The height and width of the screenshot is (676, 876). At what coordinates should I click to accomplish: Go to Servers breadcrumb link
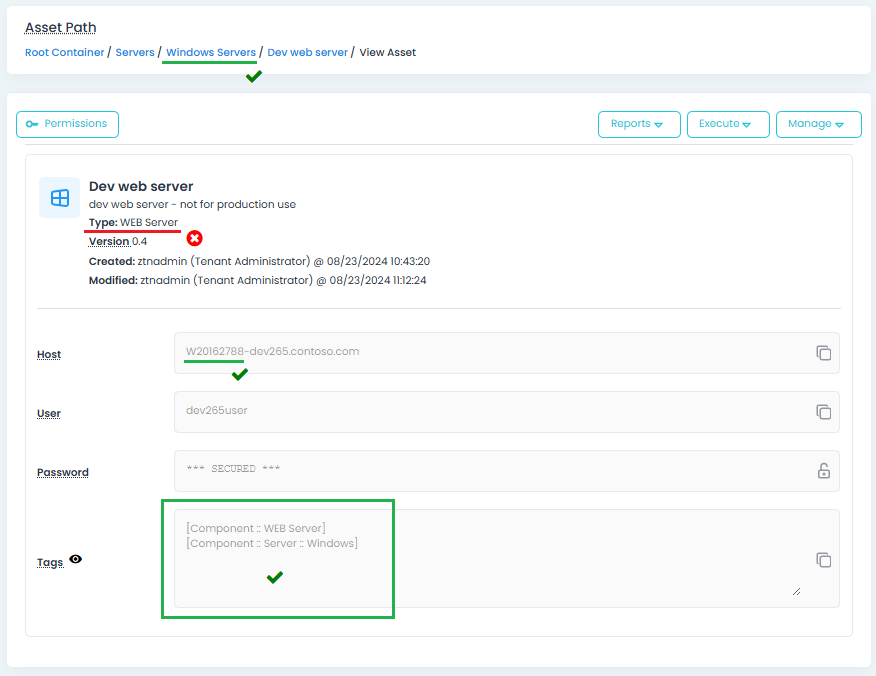[x=135, y=52]
